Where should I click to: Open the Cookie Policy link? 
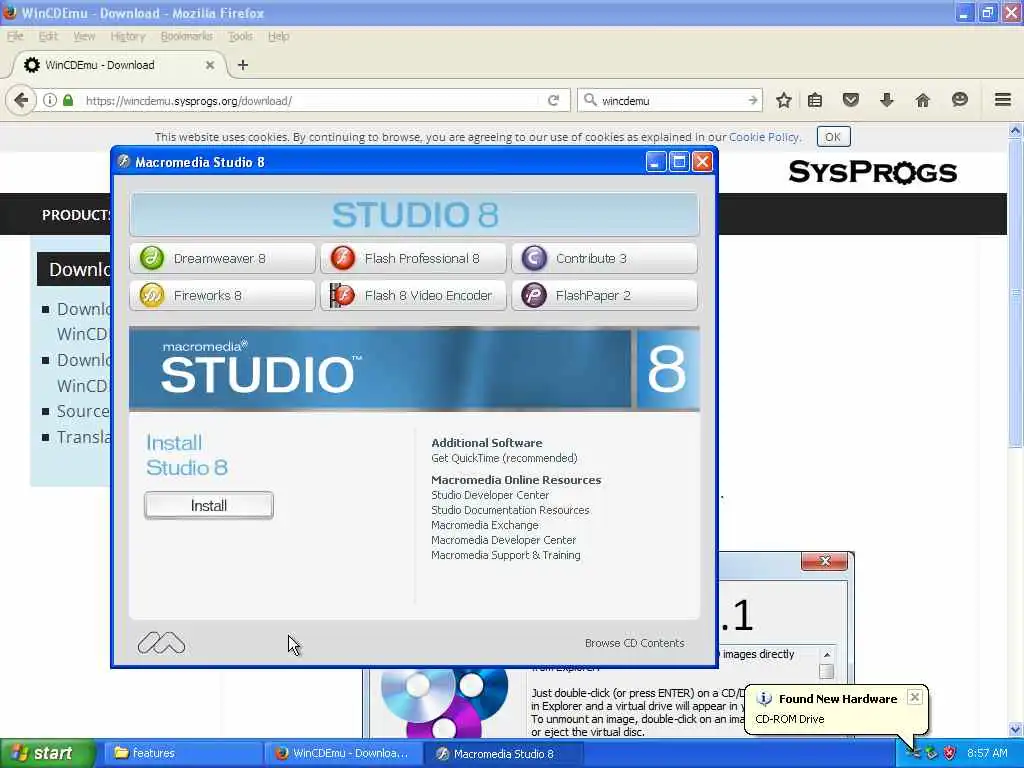coord(764,137)
